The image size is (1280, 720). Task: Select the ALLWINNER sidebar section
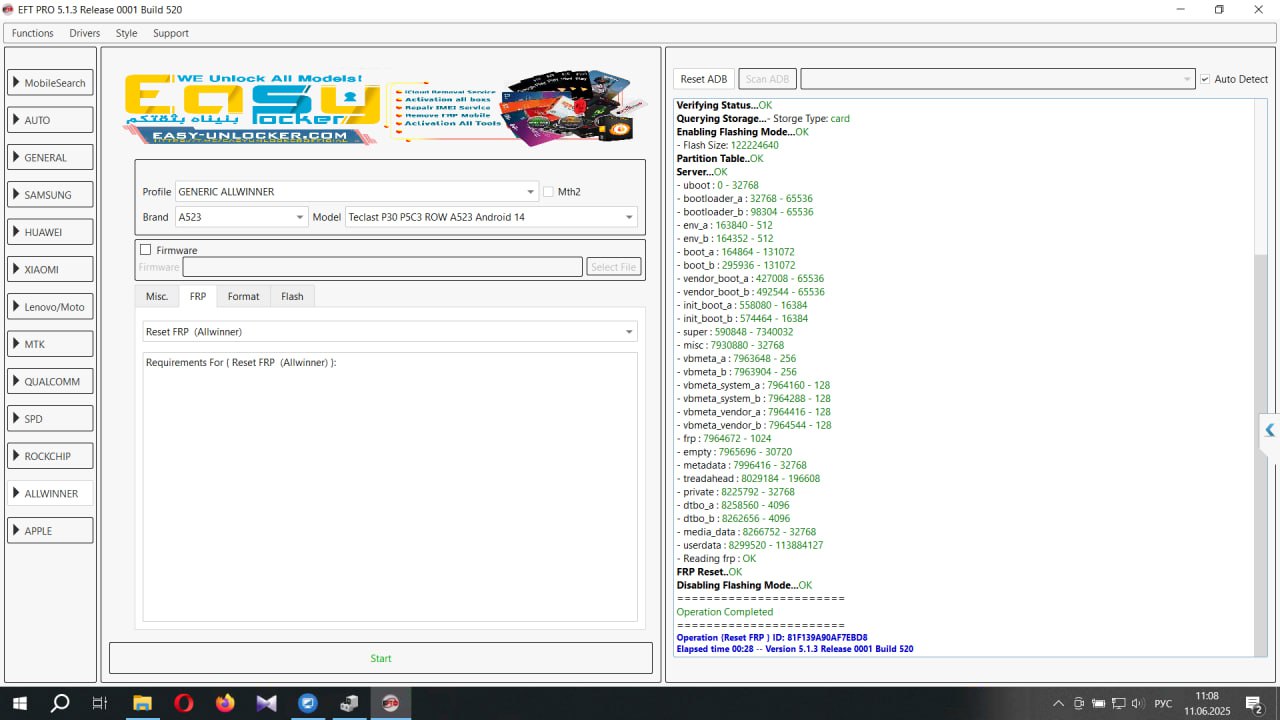point(50,493)
